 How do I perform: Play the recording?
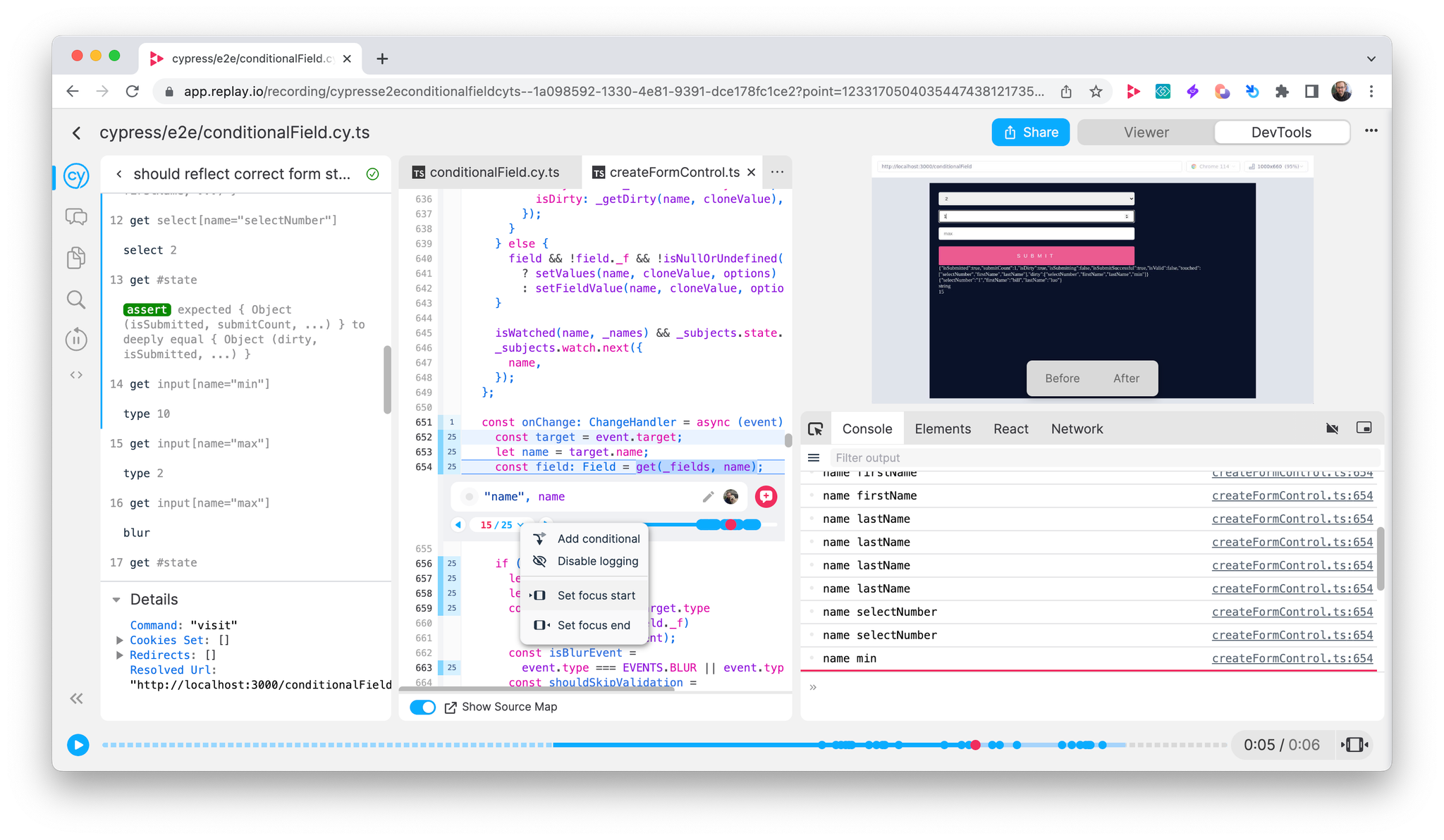click(78, 745)
